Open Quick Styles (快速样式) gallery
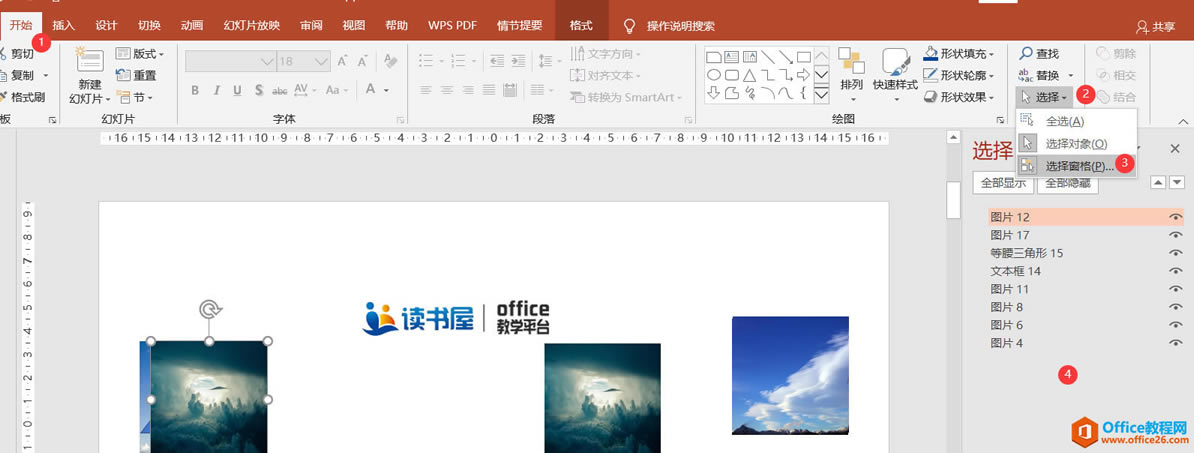The height and width of the screenshot is (453, 1194). click(896, 75)
